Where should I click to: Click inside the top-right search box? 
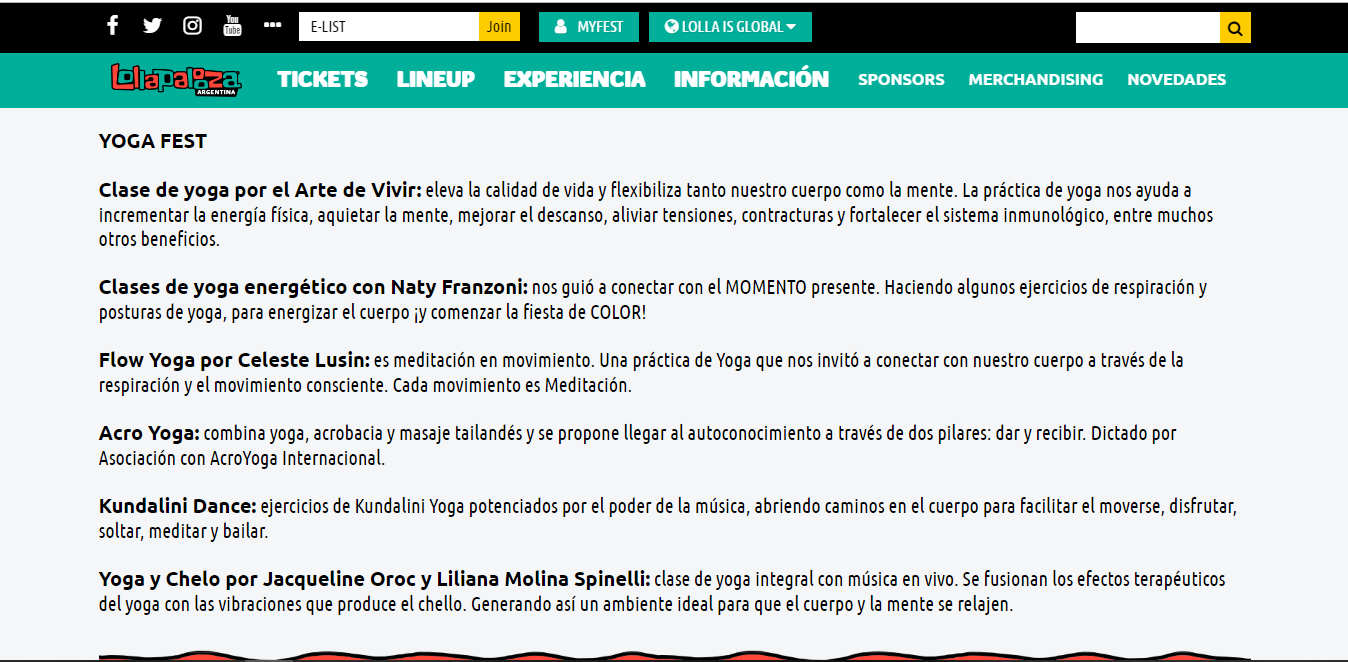pyautogui.click(x=1147, y=28)
